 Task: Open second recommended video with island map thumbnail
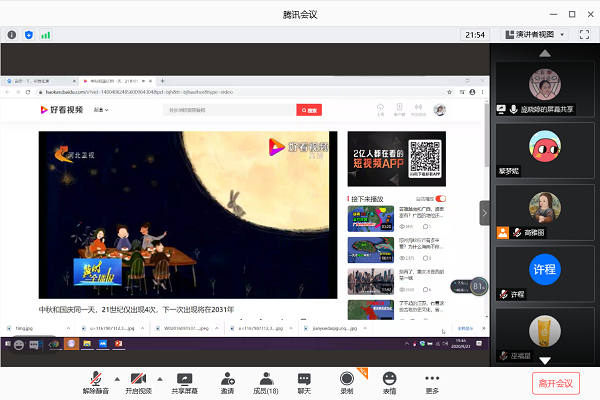pos(371,250)
